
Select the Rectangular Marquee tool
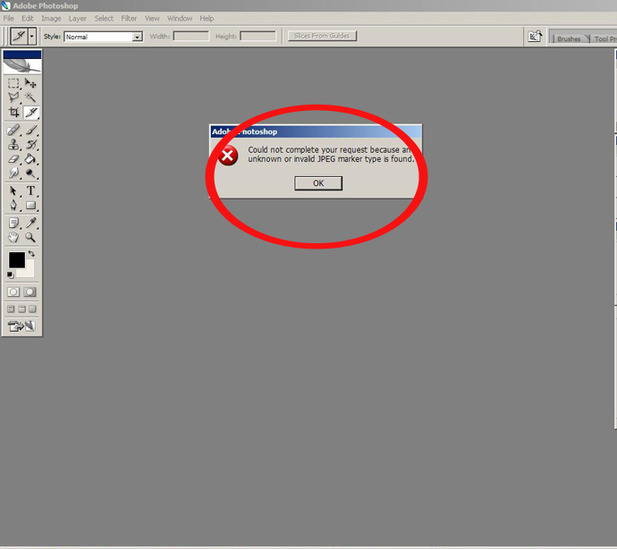point(14,83)
